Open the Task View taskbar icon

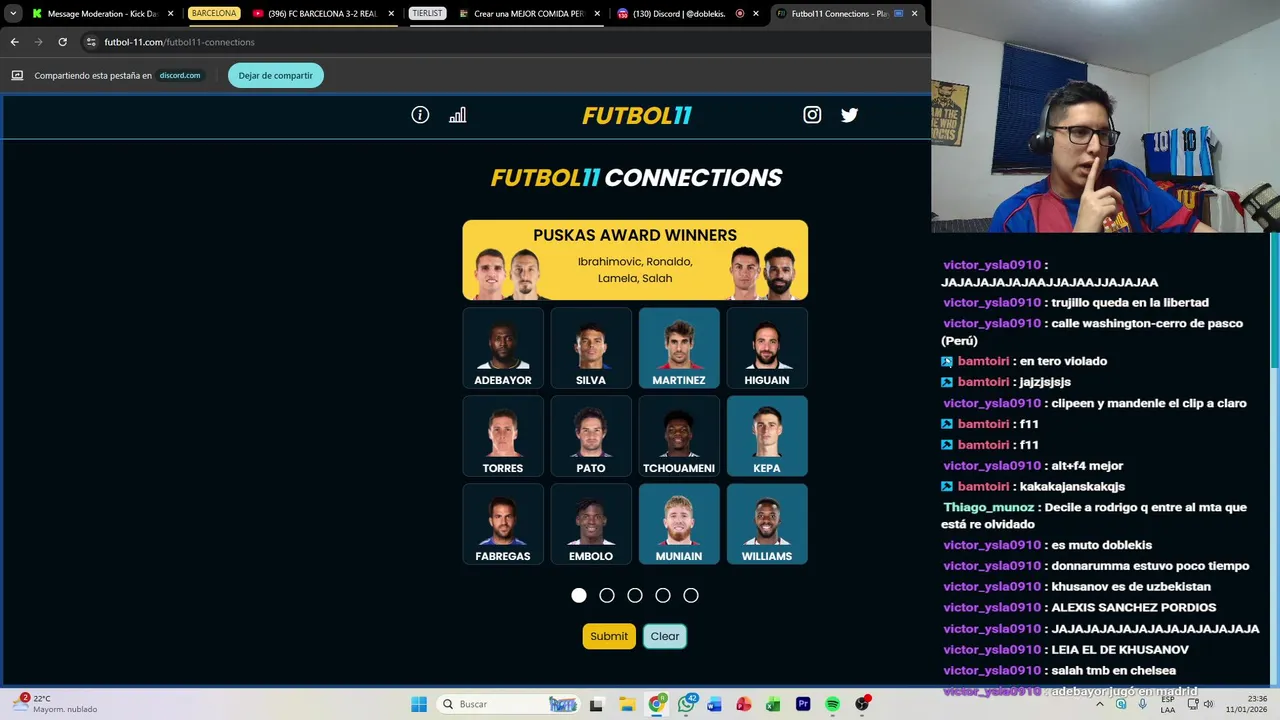point(596,704)
